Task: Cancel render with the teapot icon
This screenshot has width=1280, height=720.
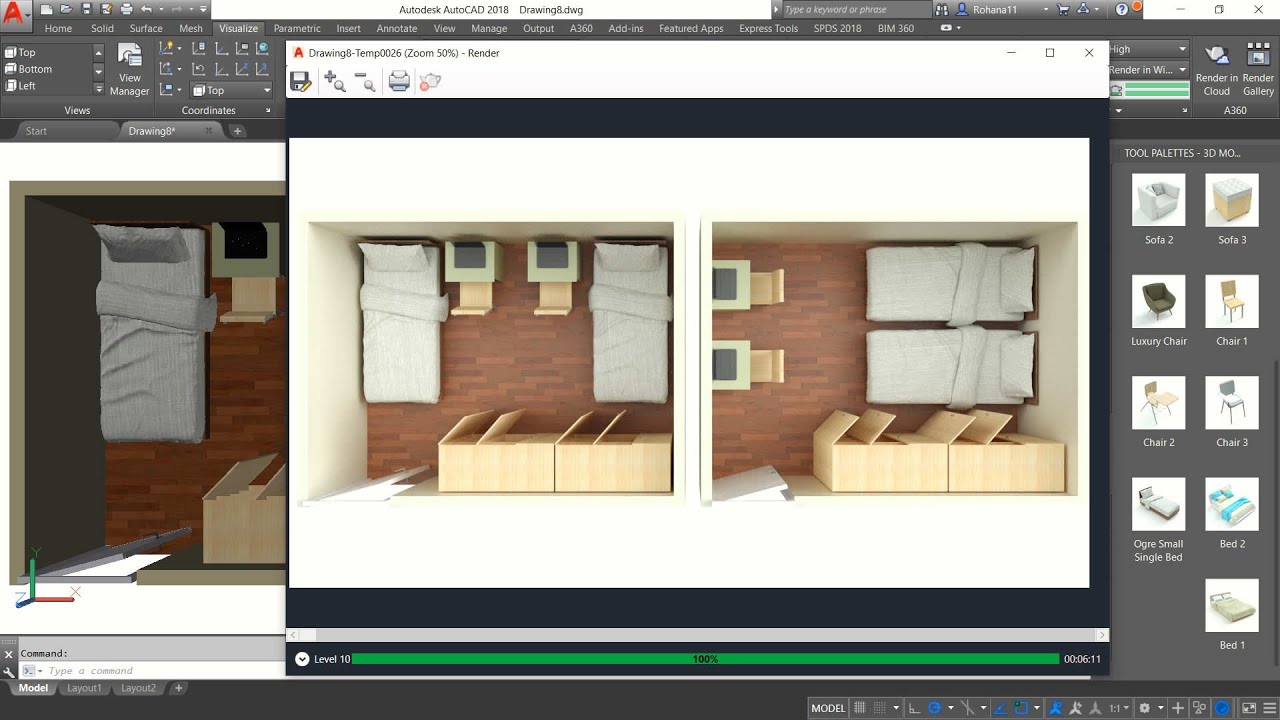Action: tap(430, 82)
